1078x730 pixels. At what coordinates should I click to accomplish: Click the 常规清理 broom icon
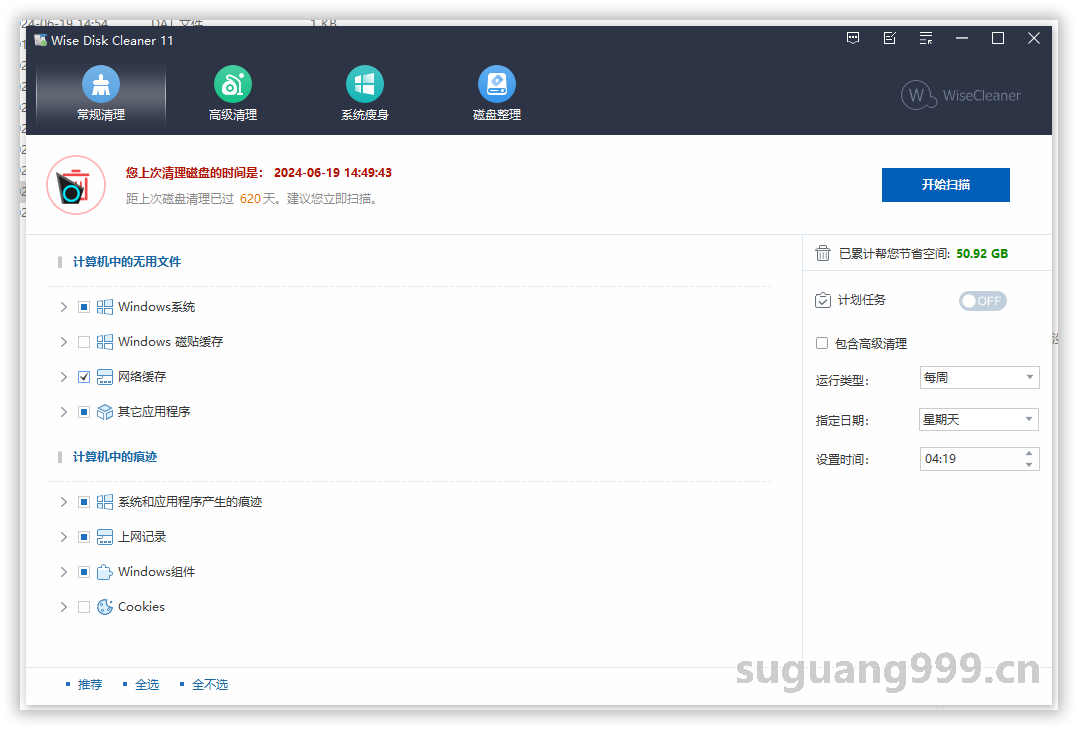pos(101,85)
